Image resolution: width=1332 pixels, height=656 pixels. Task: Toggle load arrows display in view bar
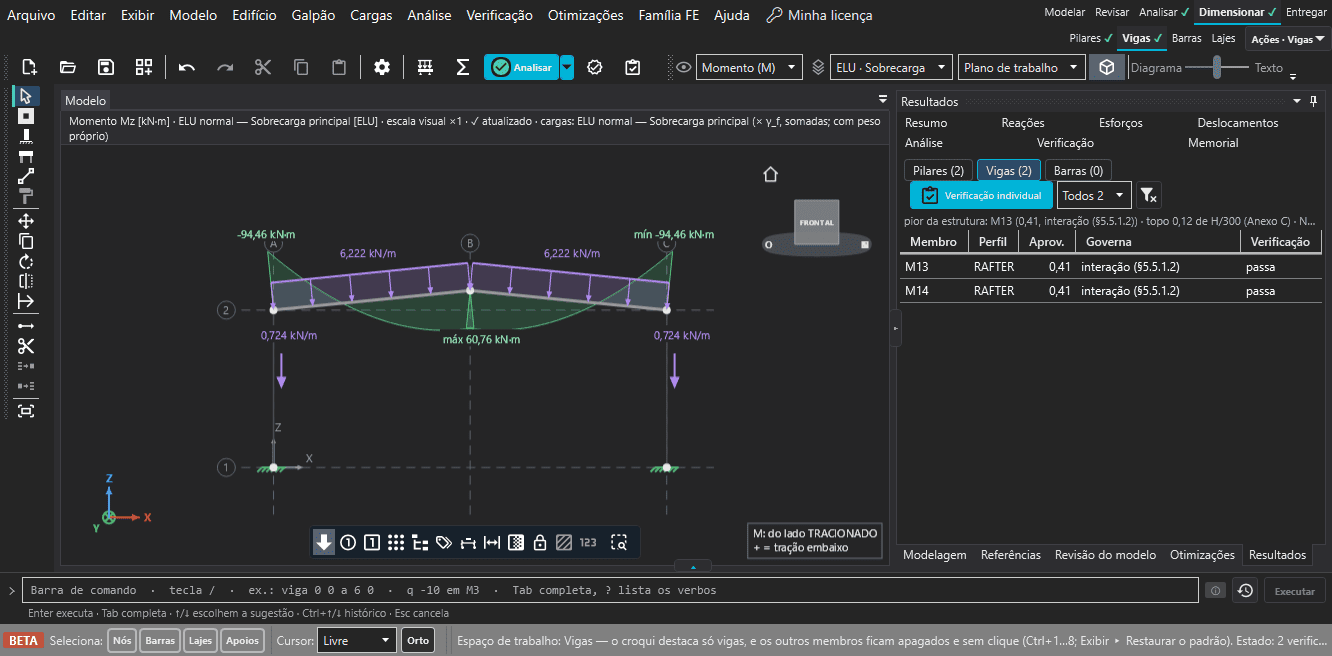(324, 543)
